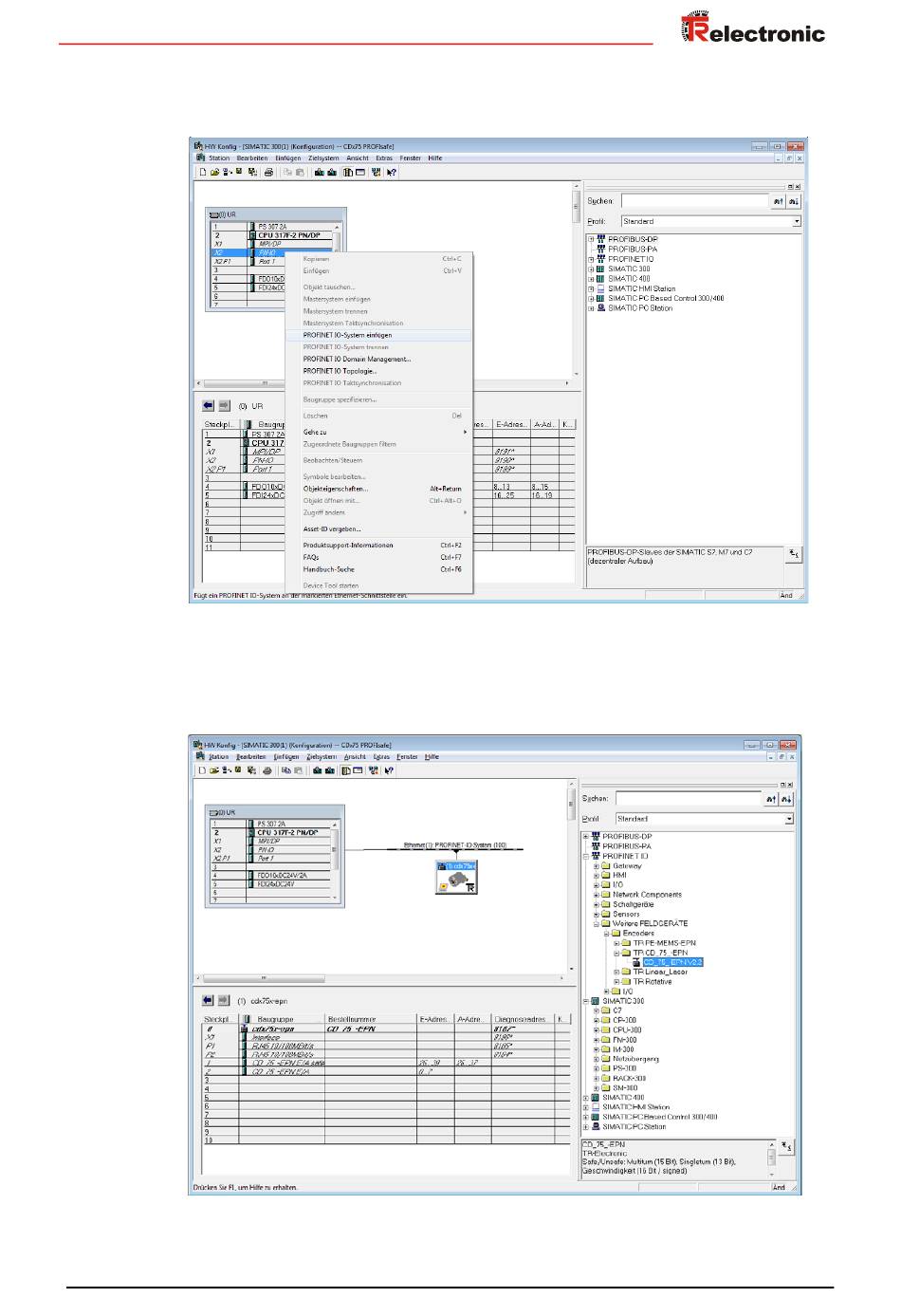Viewport: 901px width, 1316px height.
Task: Open Zielsystem menu in upper HW Konfig window
Action: coord(323,158)
